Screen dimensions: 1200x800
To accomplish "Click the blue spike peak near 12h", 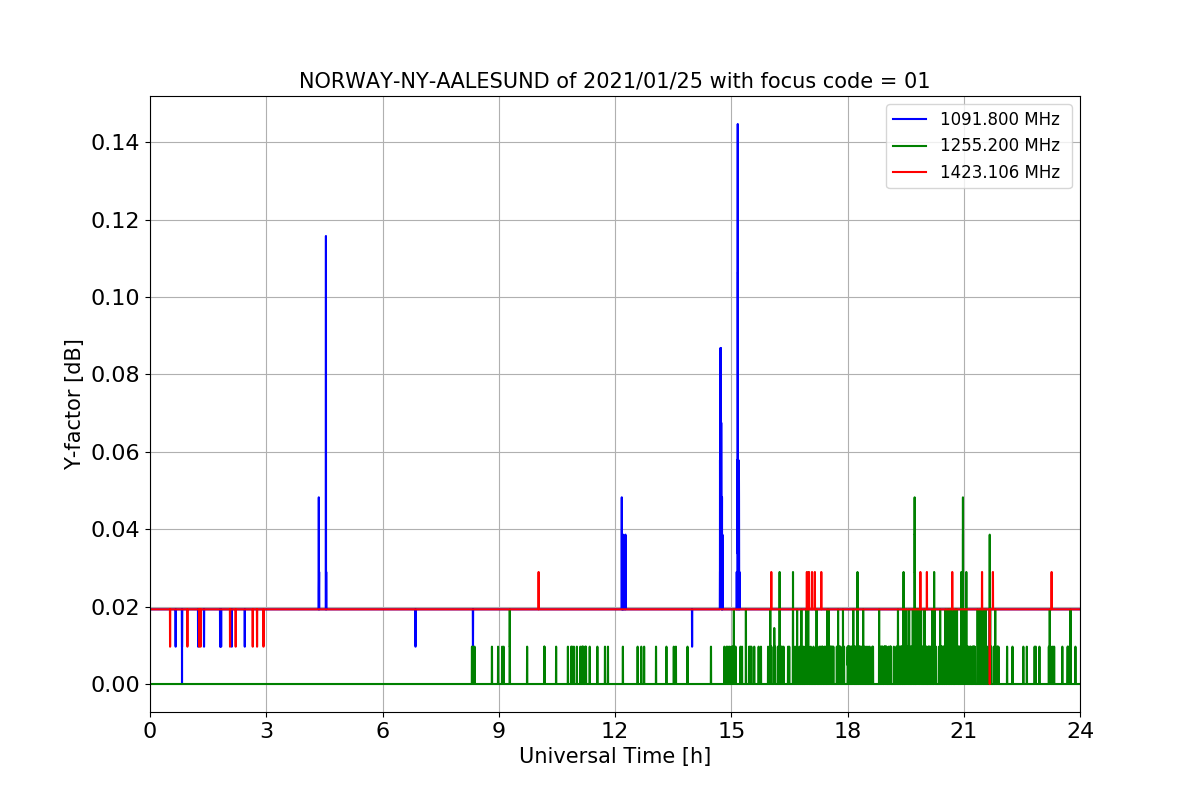I will [621, 498].
